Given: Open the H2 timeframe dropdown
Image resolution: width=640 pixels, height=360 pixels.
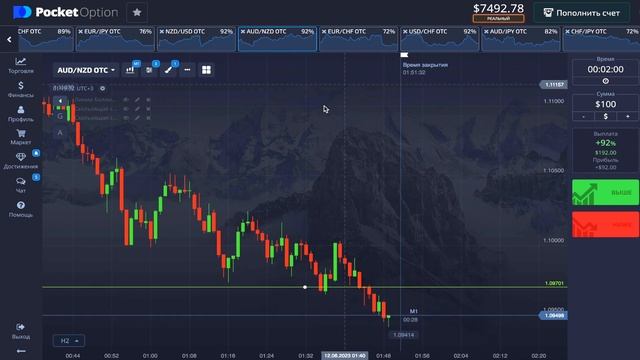Looking at the screenshot, I should (x=69, y=340).
